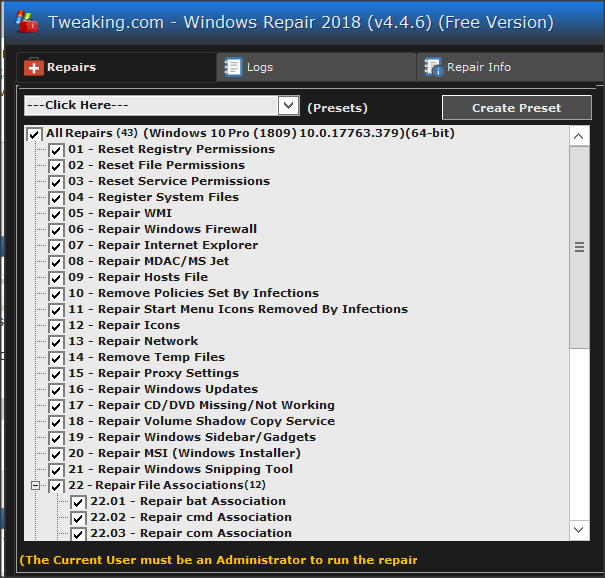This screenshot has width=605, height=578.
Task: Uncheck 05 Repair WMI
Action: (x=56, y=215)
